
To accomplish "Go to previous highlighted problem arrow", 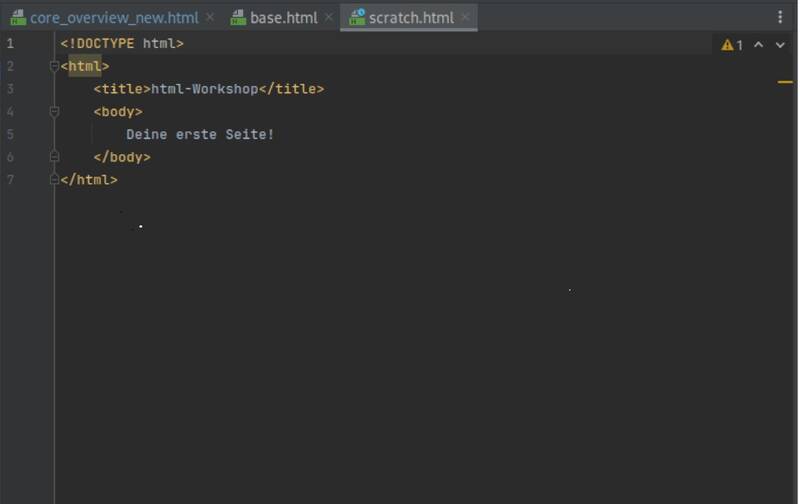I will tap(759, 45).
